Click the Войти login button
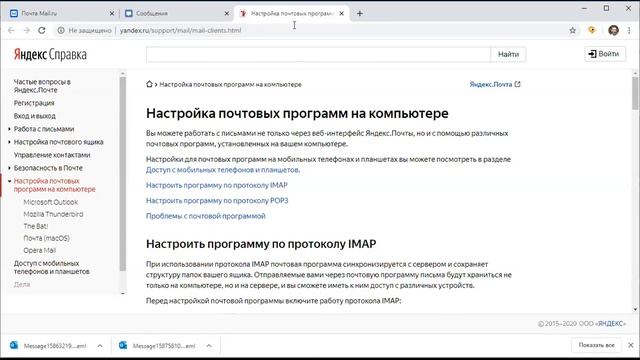The width and height of the screenshot is (640, 360). [x=604, y=54]
